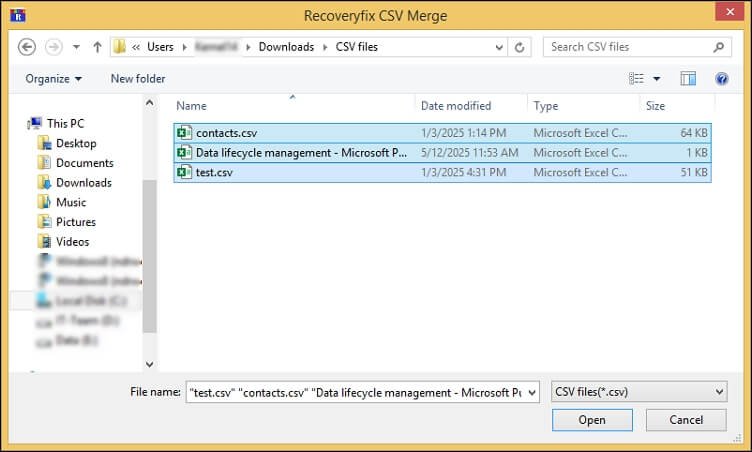Open Pictures in navigation pane
This screenshot has width=752, height=452.
[x=76, y=222]
